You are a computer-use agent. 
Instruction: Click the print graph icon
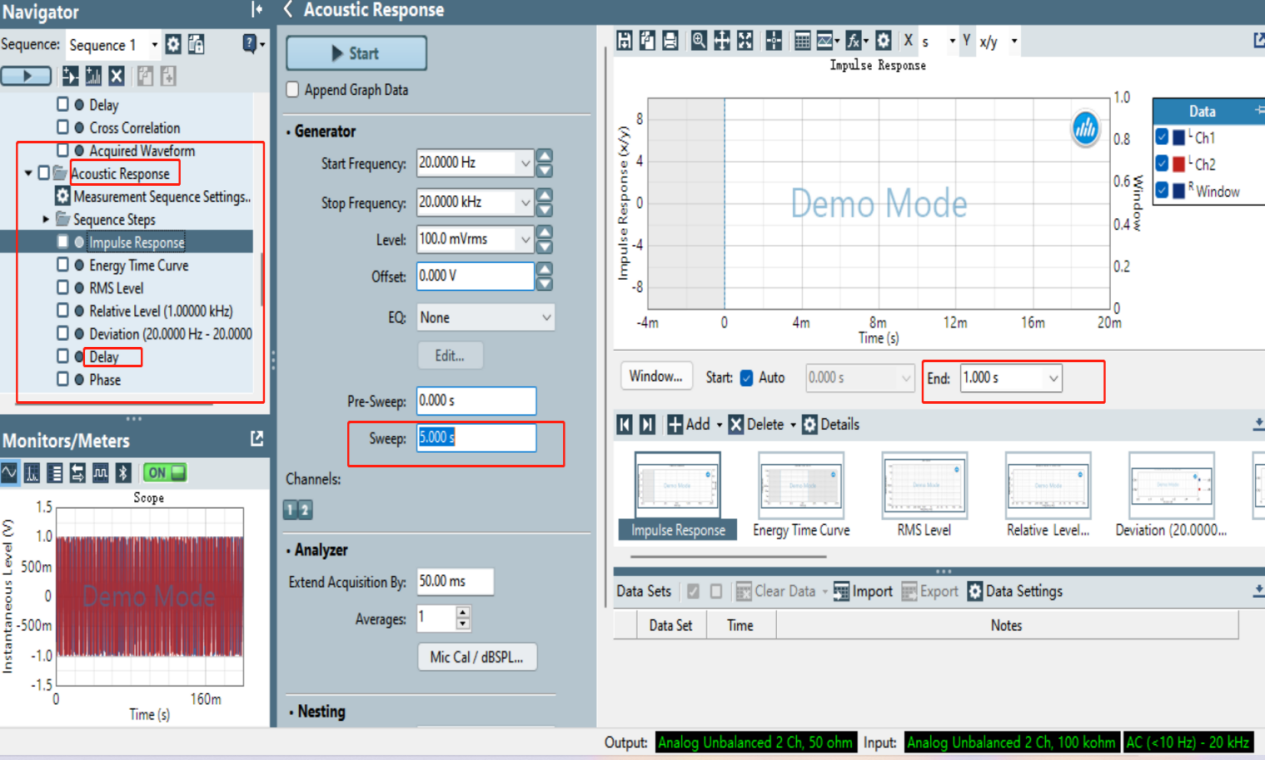pyautogui.click(x=670, y=41)
